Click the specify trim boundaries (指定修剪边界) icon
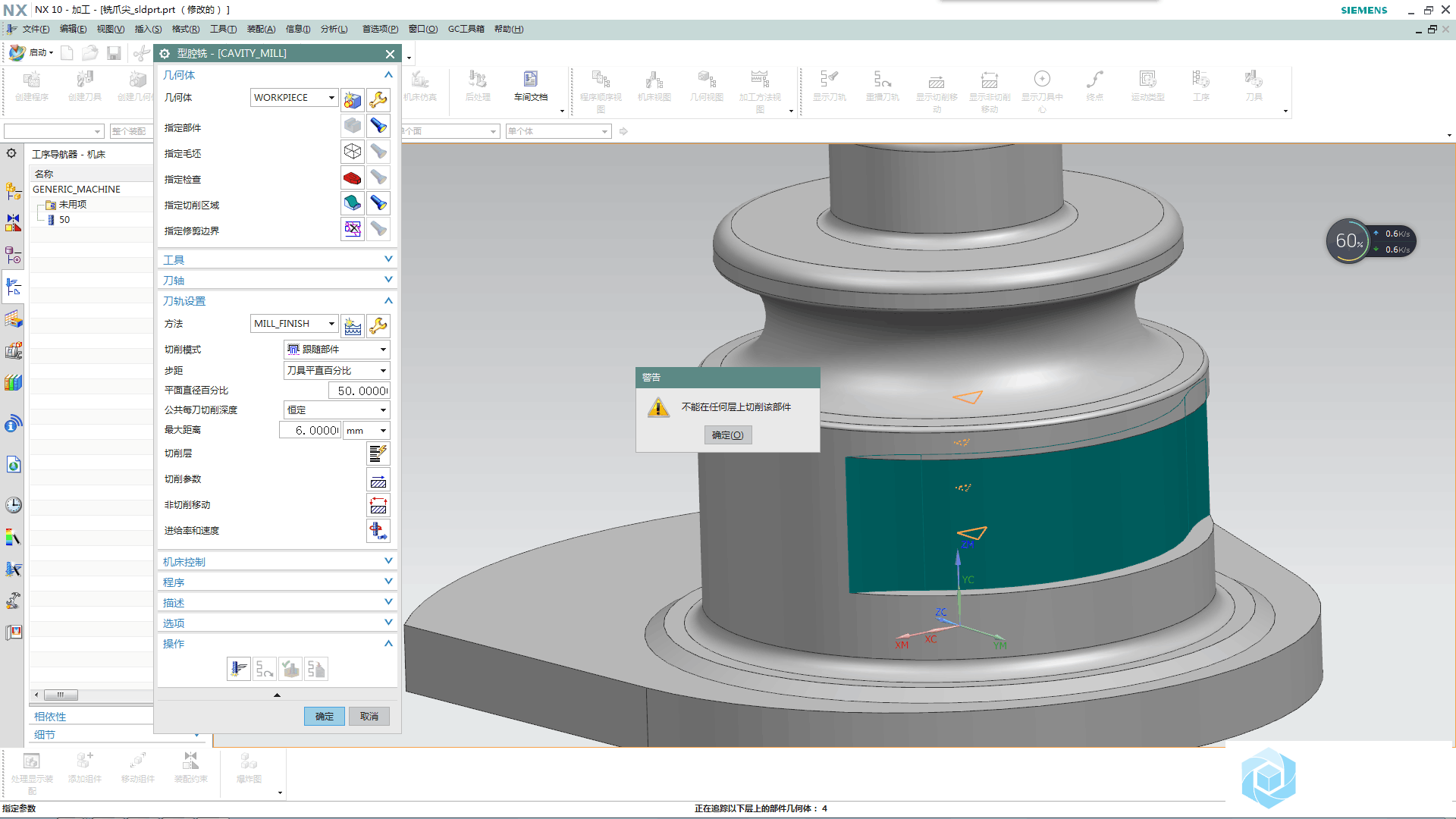 click(353, 229)
